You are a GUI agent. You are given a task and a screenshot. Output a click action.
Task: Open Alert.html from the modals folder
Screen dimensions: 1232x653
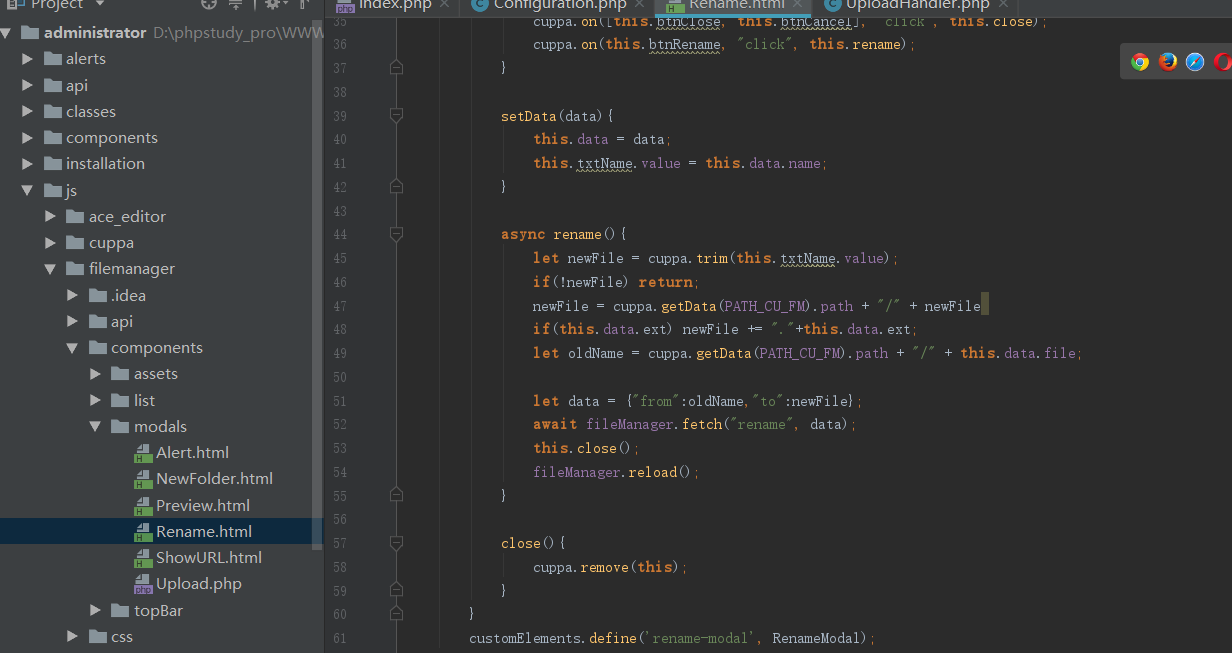pos(192,453)
